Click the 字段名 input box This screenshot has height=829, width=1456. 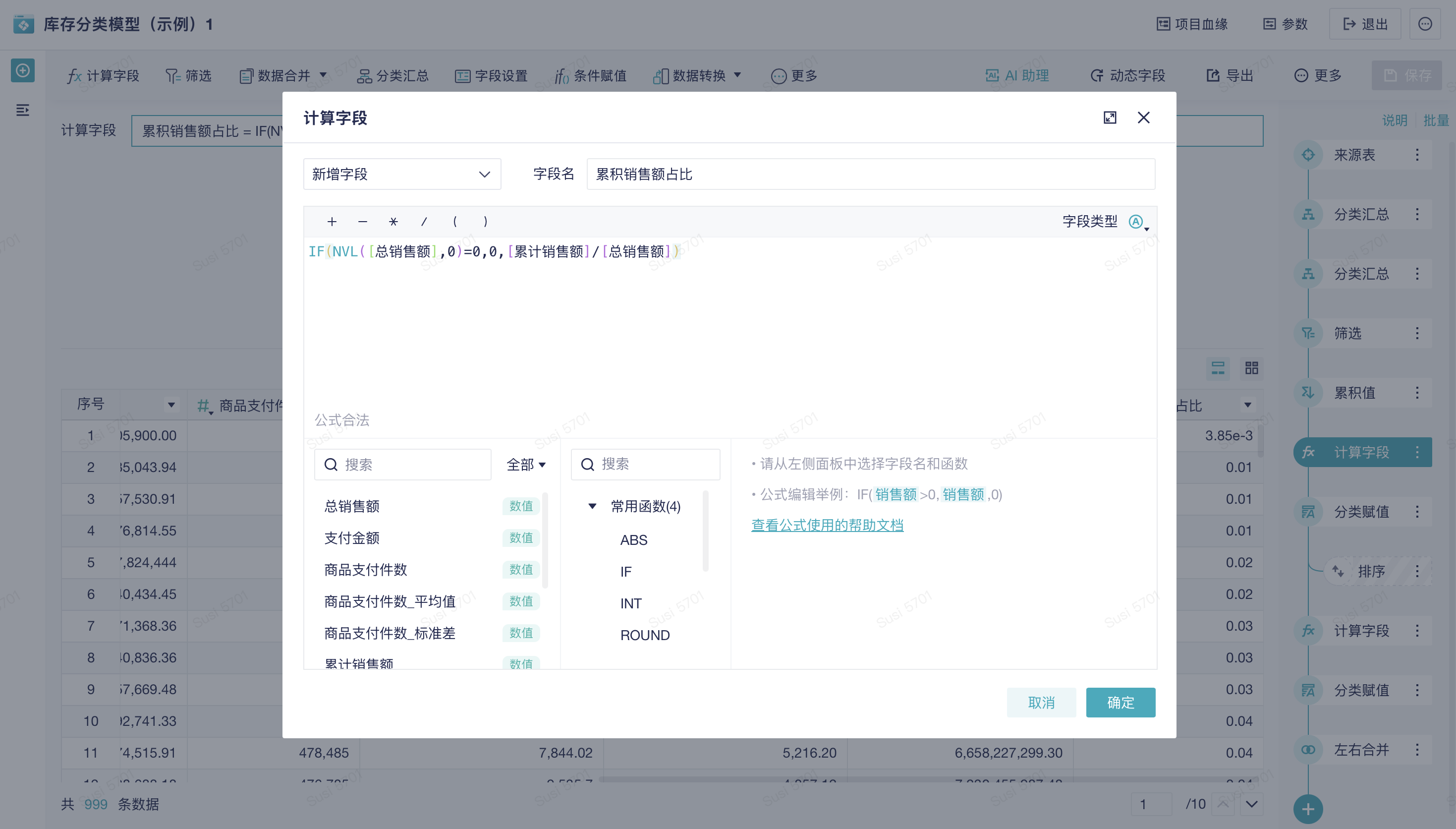pos(870,174)
